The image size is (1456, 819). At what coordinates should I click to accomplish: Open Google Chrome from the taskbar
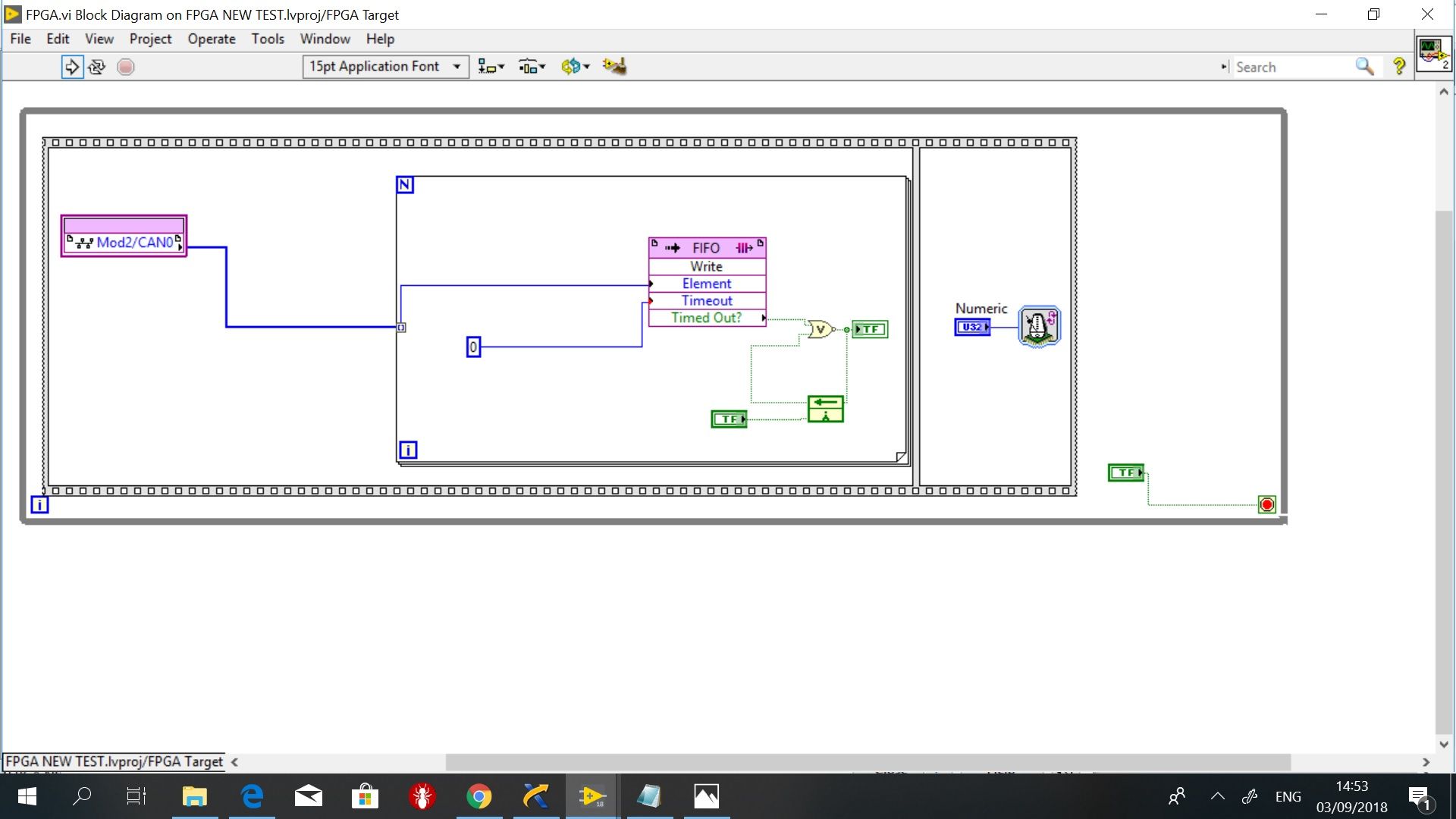[479, 796]
